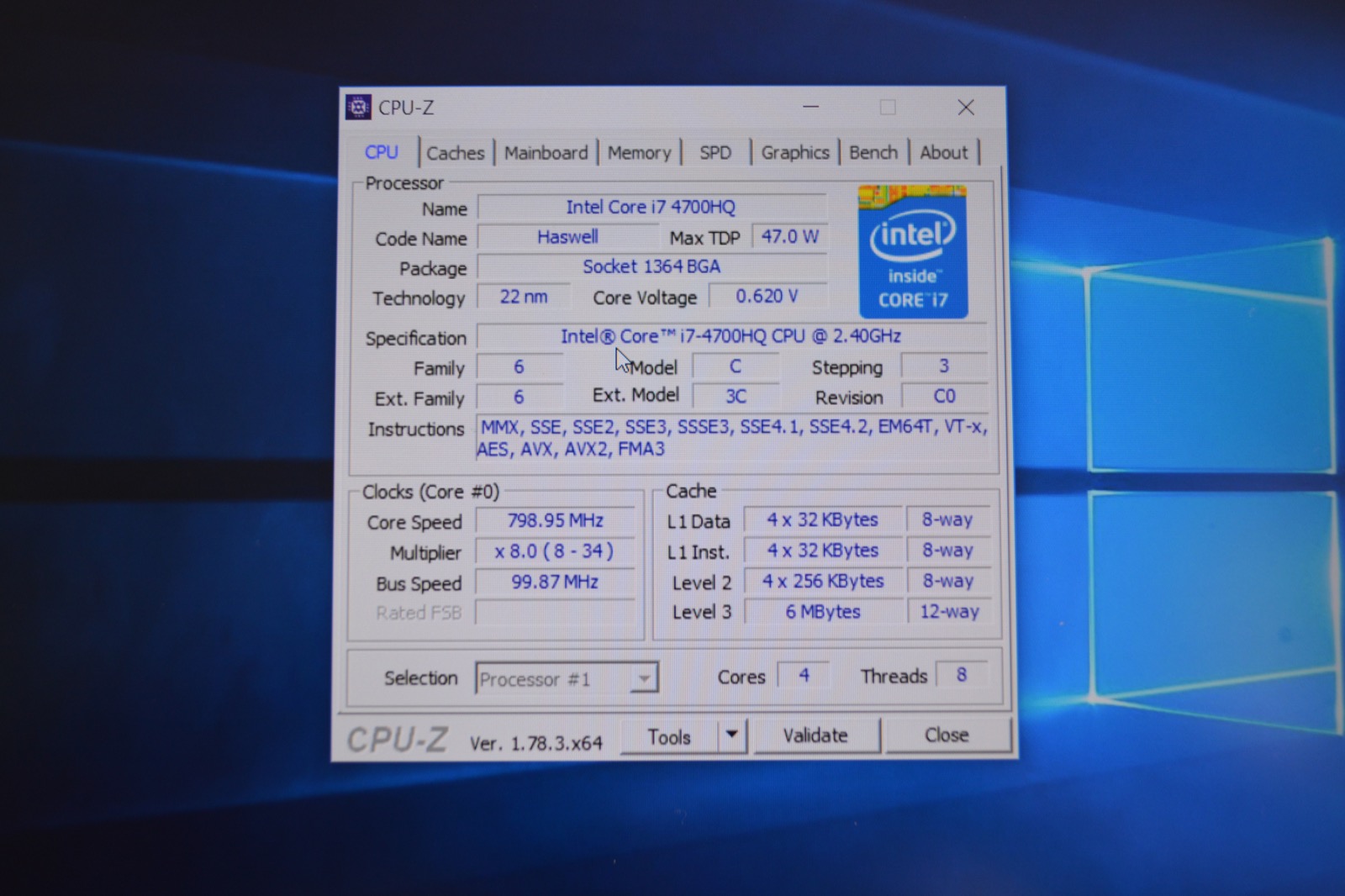Screen dimensions: 1345x896
Task: Click the Stepping value 3
Action: point(944,366)
